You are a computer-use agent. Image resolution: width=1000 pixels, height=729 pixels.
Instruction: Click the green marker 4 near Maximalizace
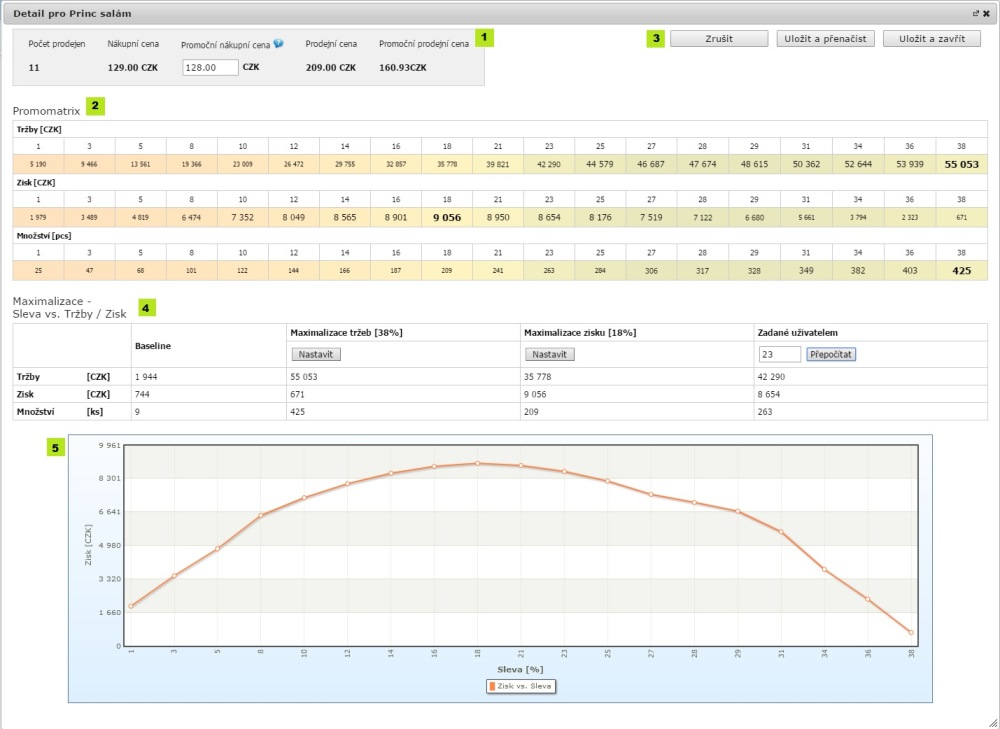[x=146, y=308]
